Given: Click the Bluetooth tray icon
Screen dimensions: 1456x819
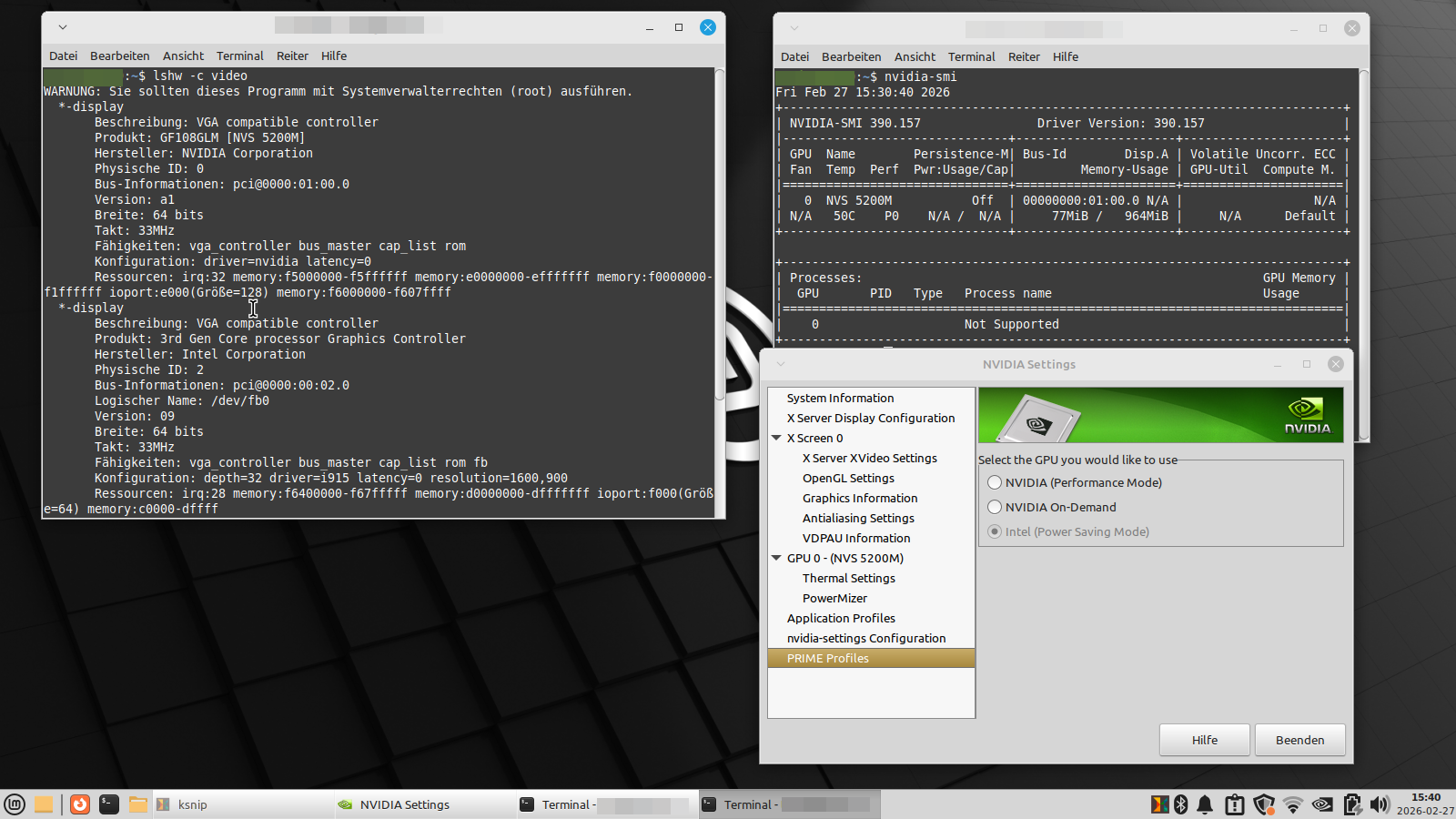Looking at the screenshot, I should pos(1181,804).
